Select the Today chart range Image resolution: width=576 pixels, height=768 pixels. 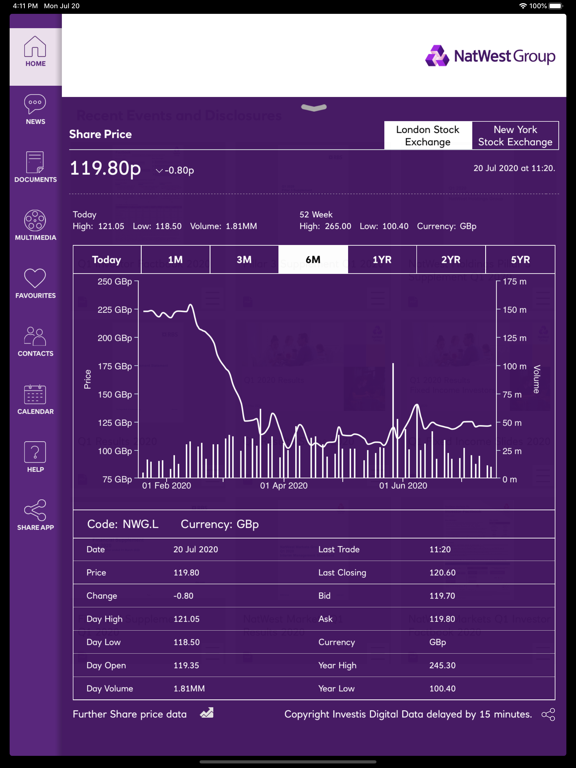[107, 260]
